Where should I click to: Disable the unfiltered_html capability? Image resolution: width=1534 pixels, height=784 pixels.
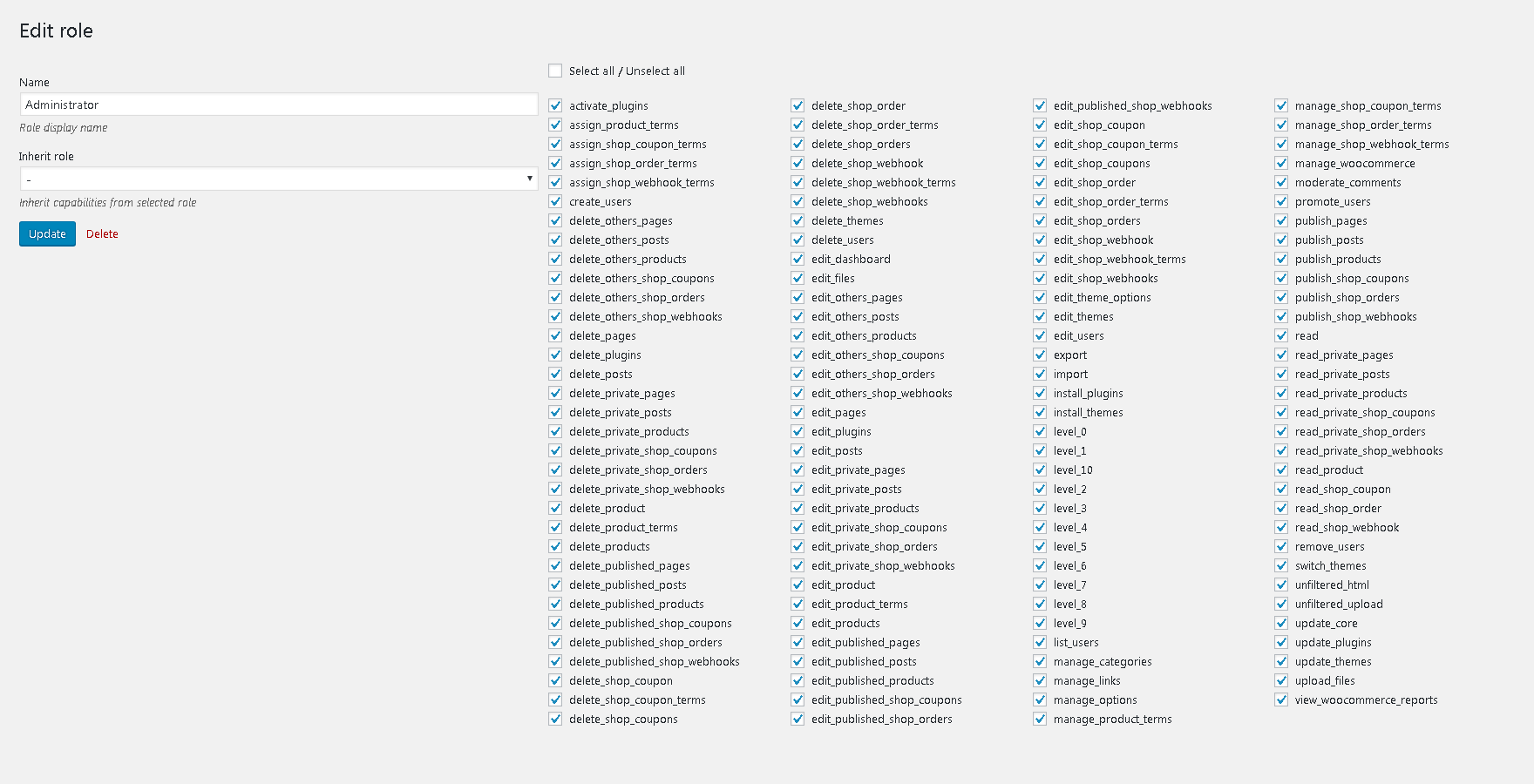(x=1281, y=585)
